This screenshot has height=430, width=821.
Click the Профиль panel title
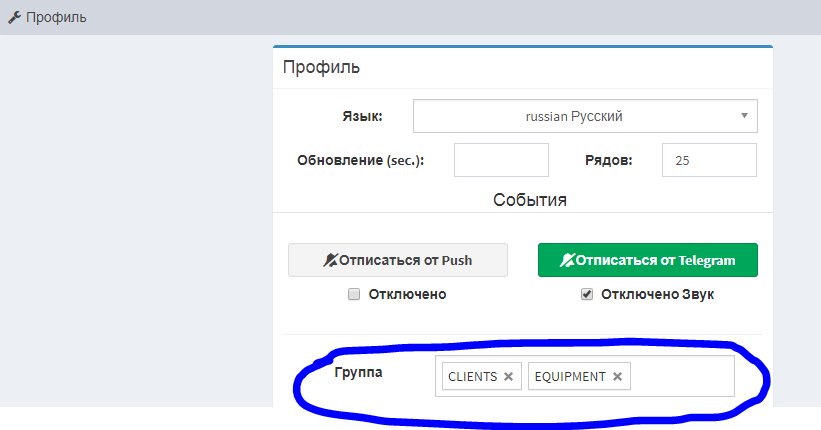coord(321,67)
